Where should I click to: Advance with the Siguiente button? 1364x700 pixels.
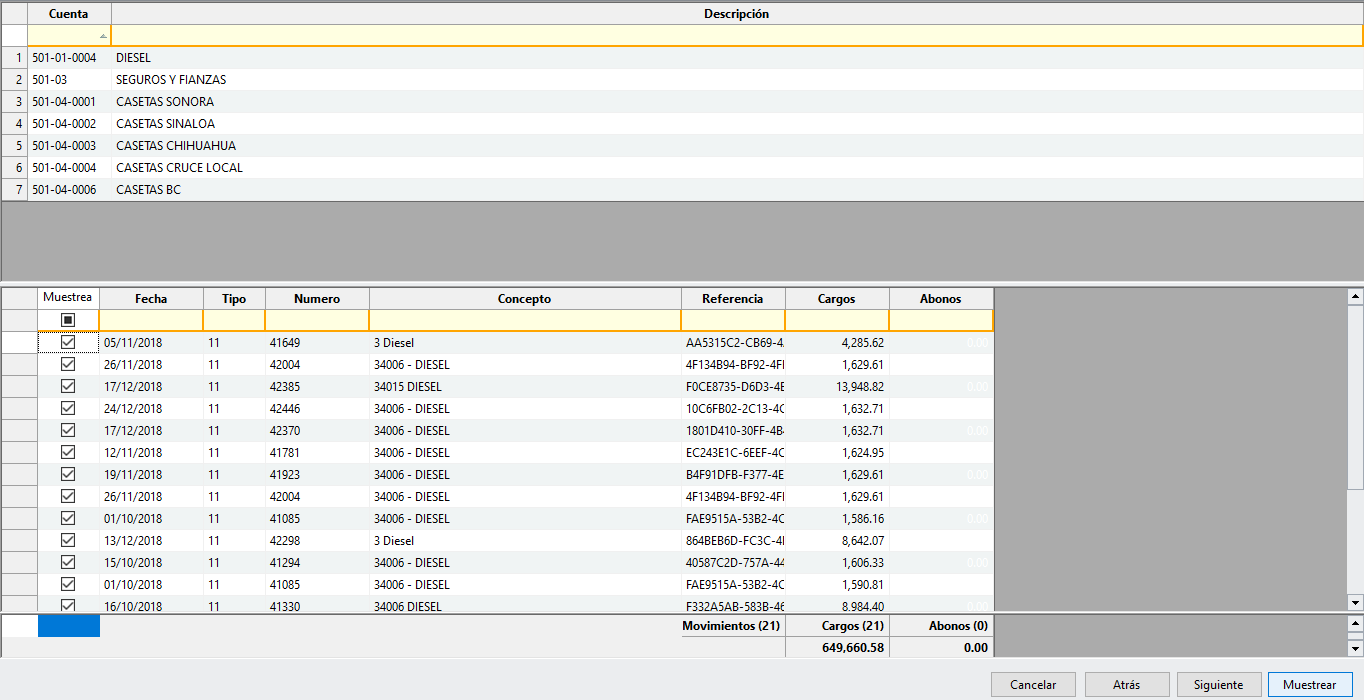click(x=1218, y=685)
